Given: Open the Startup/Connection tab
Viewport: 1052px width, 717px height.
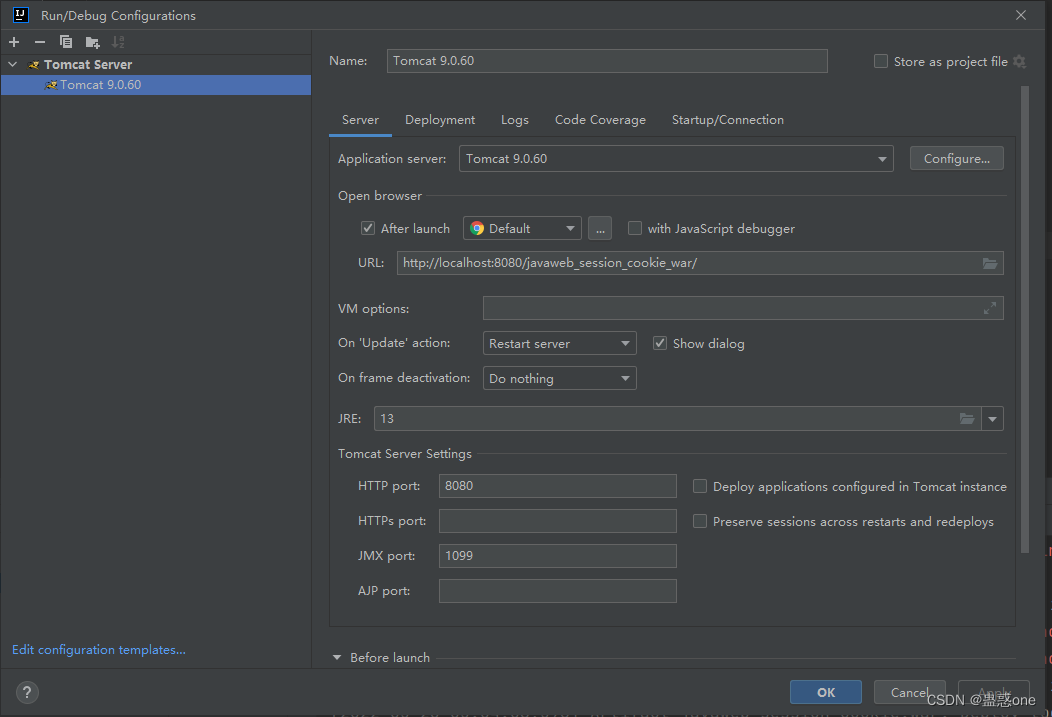Looking at the screenshot, I should (727, 120).
